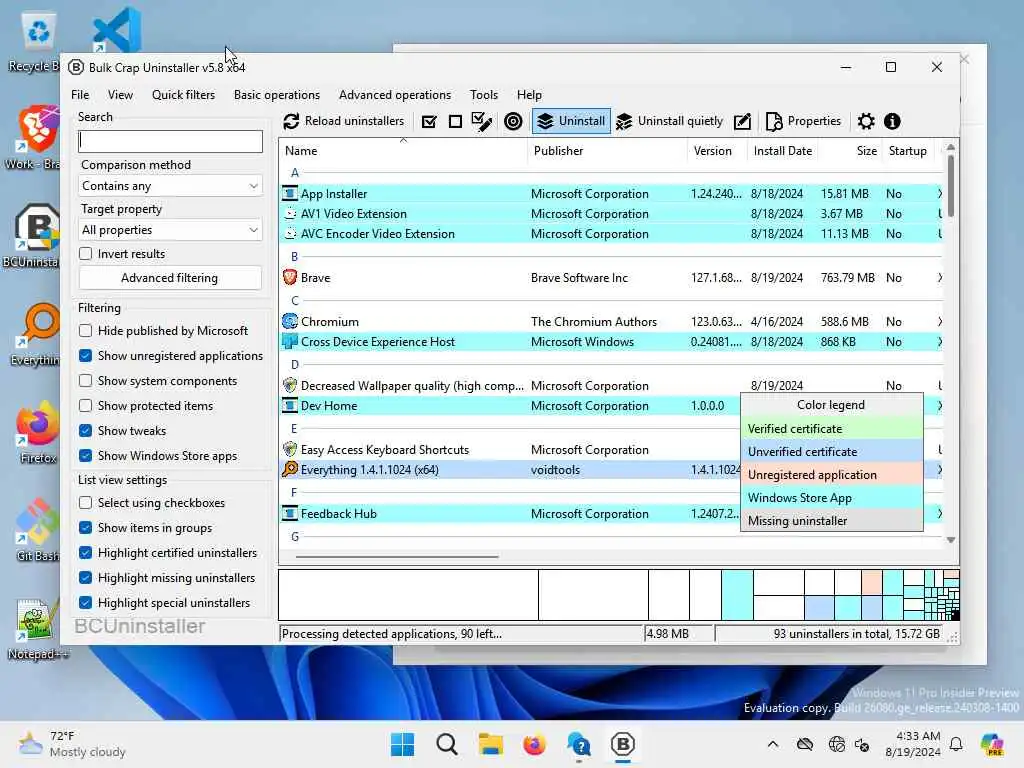Open the Tools menu
This screenshot has width=1024, height=768.
484,95
